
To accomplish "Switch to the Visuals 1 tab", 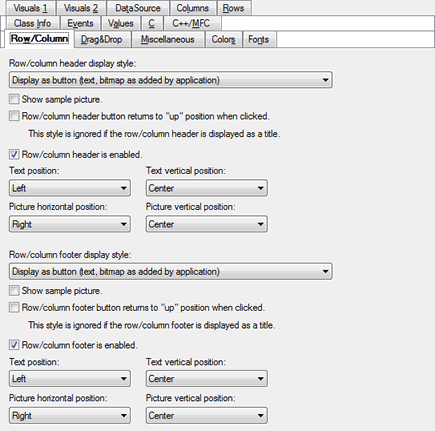I will tap(31, 8).
